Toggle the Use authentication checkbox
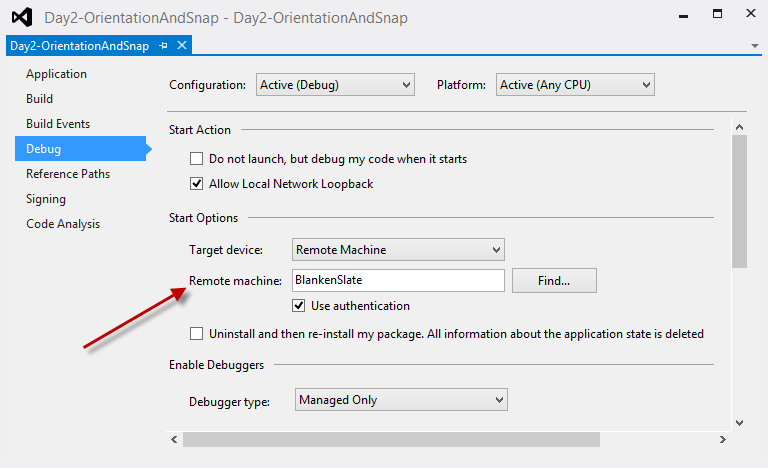Screen dimensions: 768x468 coord(299,306)
